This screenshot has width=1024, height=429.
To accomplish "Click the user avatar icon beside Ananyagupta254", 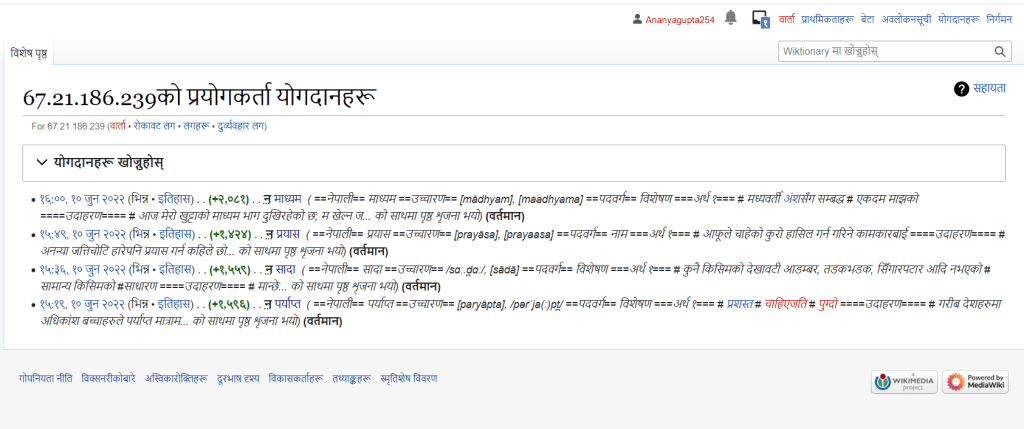I will (x=638, y=19).
